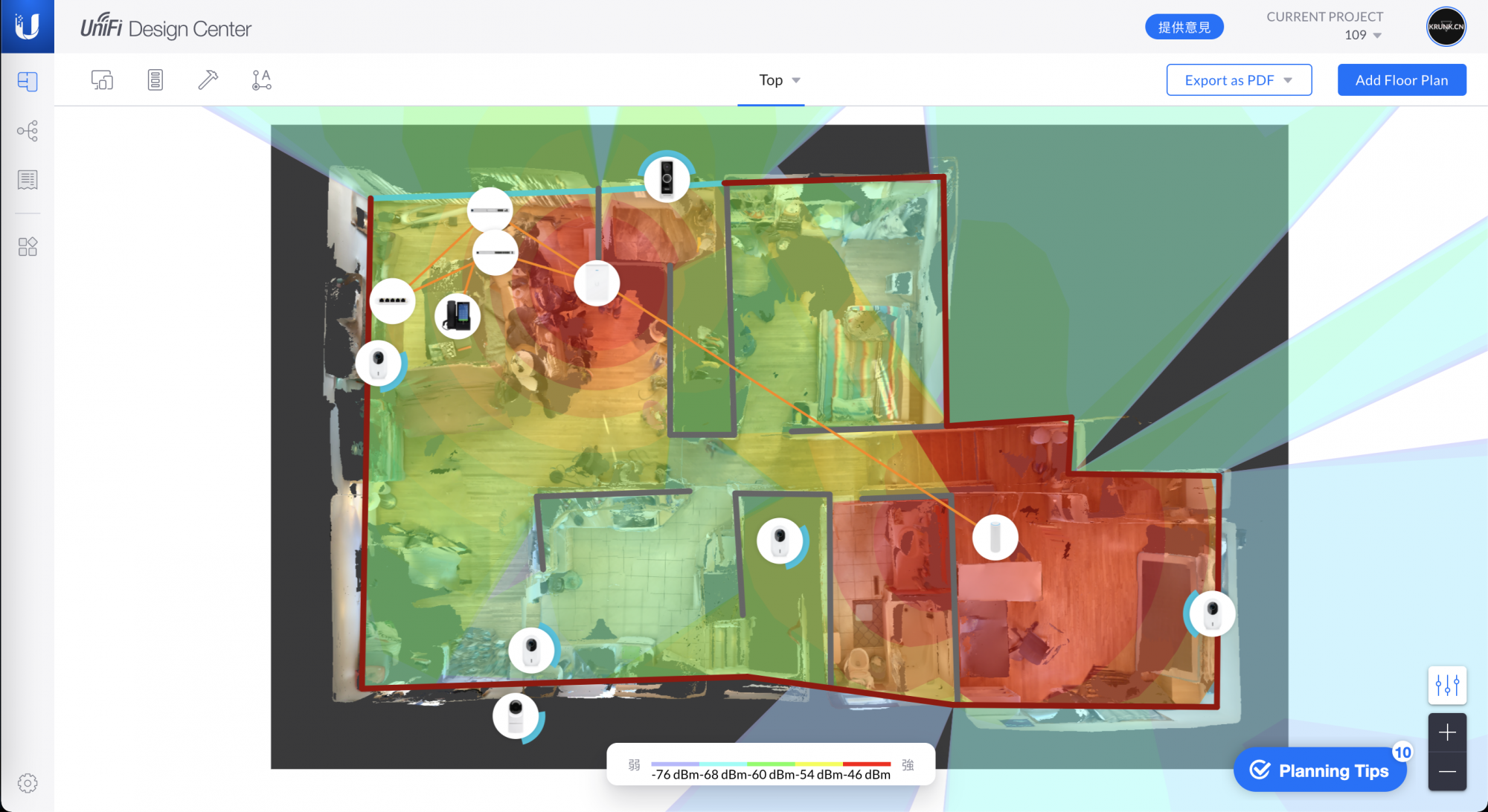Open the floor plan sidebar icon
This screenshot has width=1488, height=812.
28,81
